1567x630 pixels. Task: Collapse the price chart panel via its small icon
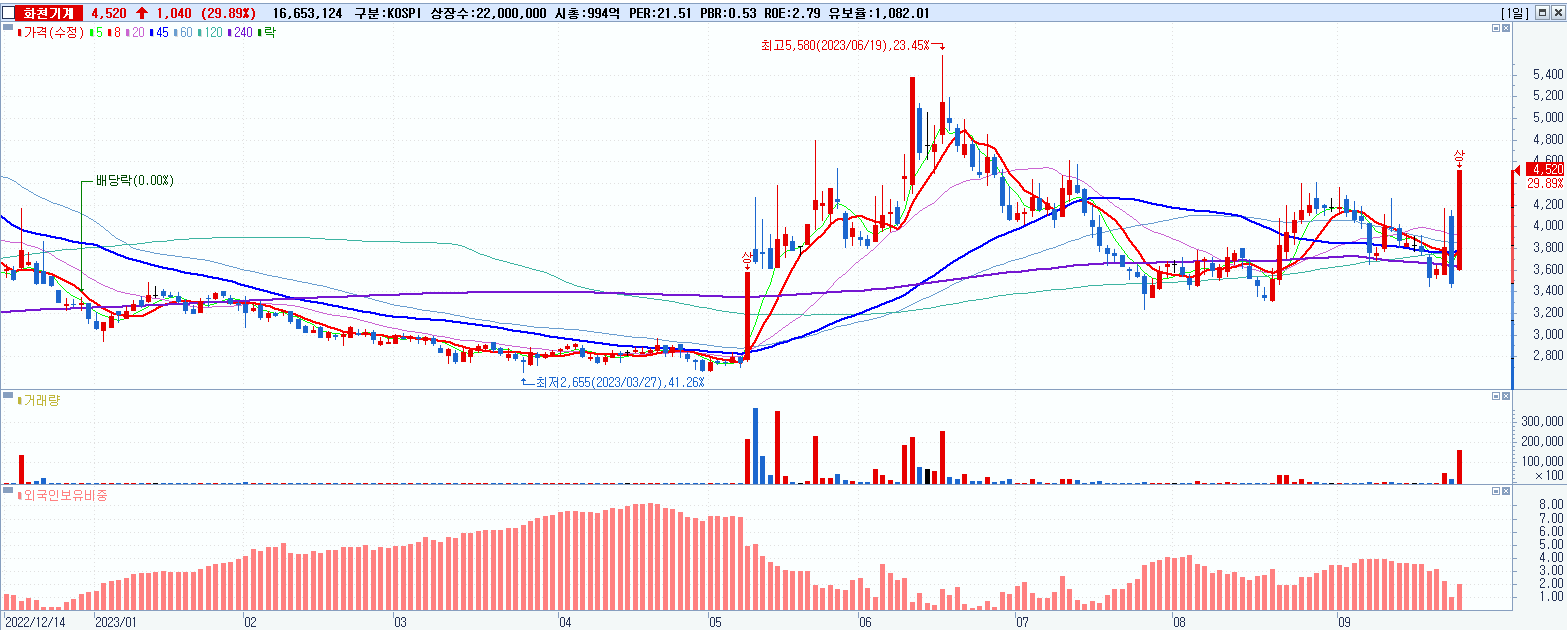(1496, 30)
